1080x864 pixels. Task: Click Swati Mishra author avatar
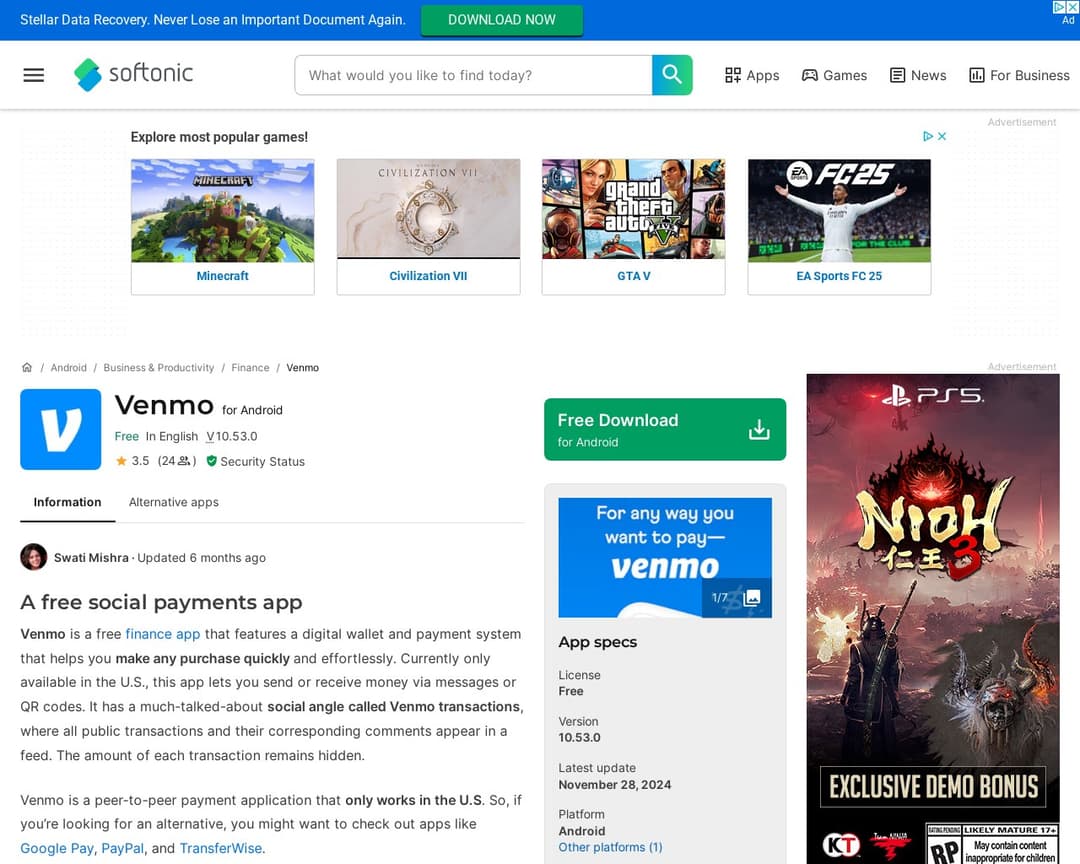point(34,557)
